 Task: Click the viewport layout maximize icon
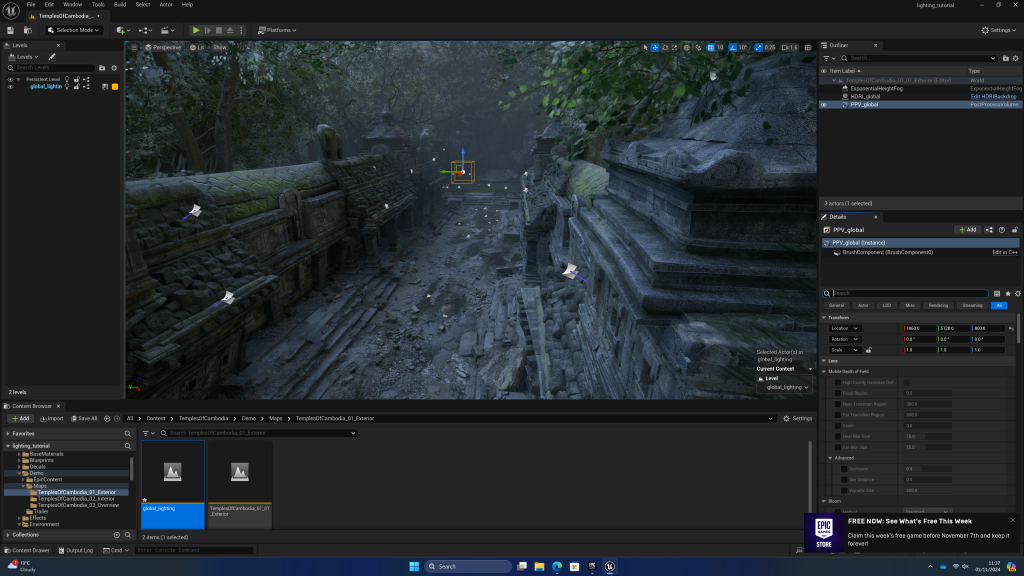[x=808, y=47]
